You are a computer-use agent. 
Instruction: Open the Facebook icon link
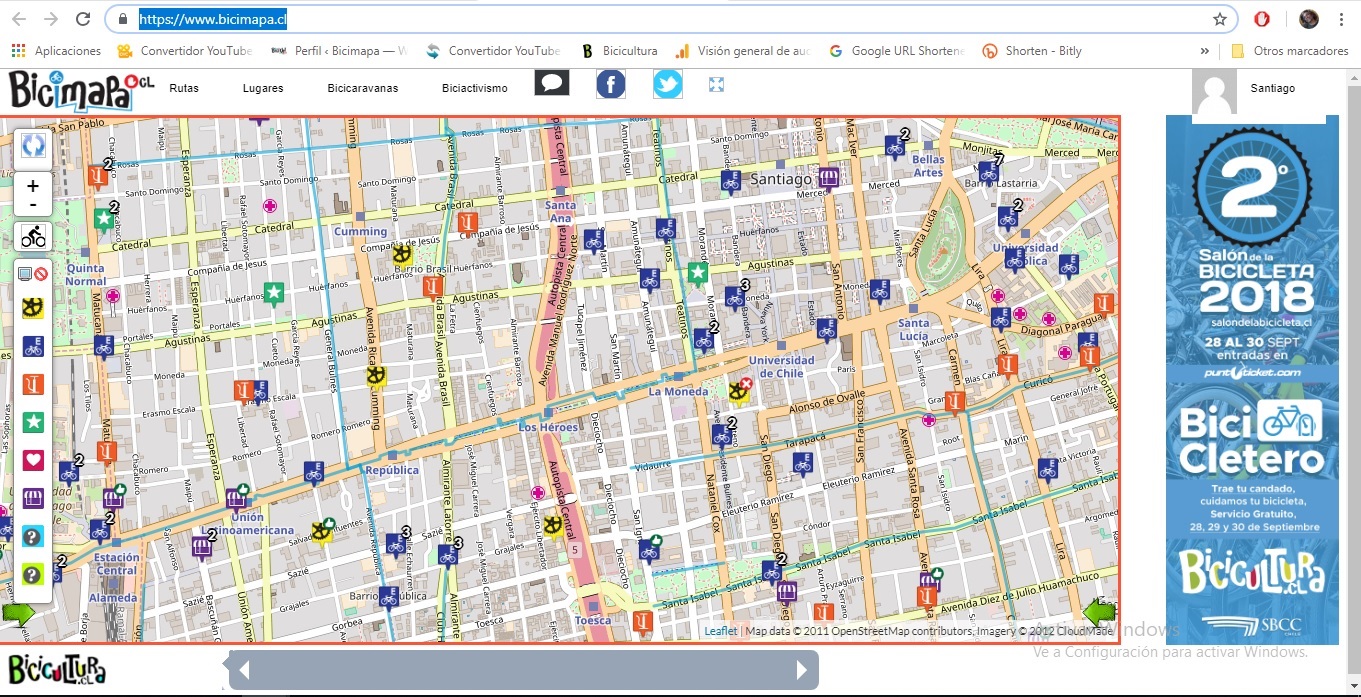tap(611, 84)
